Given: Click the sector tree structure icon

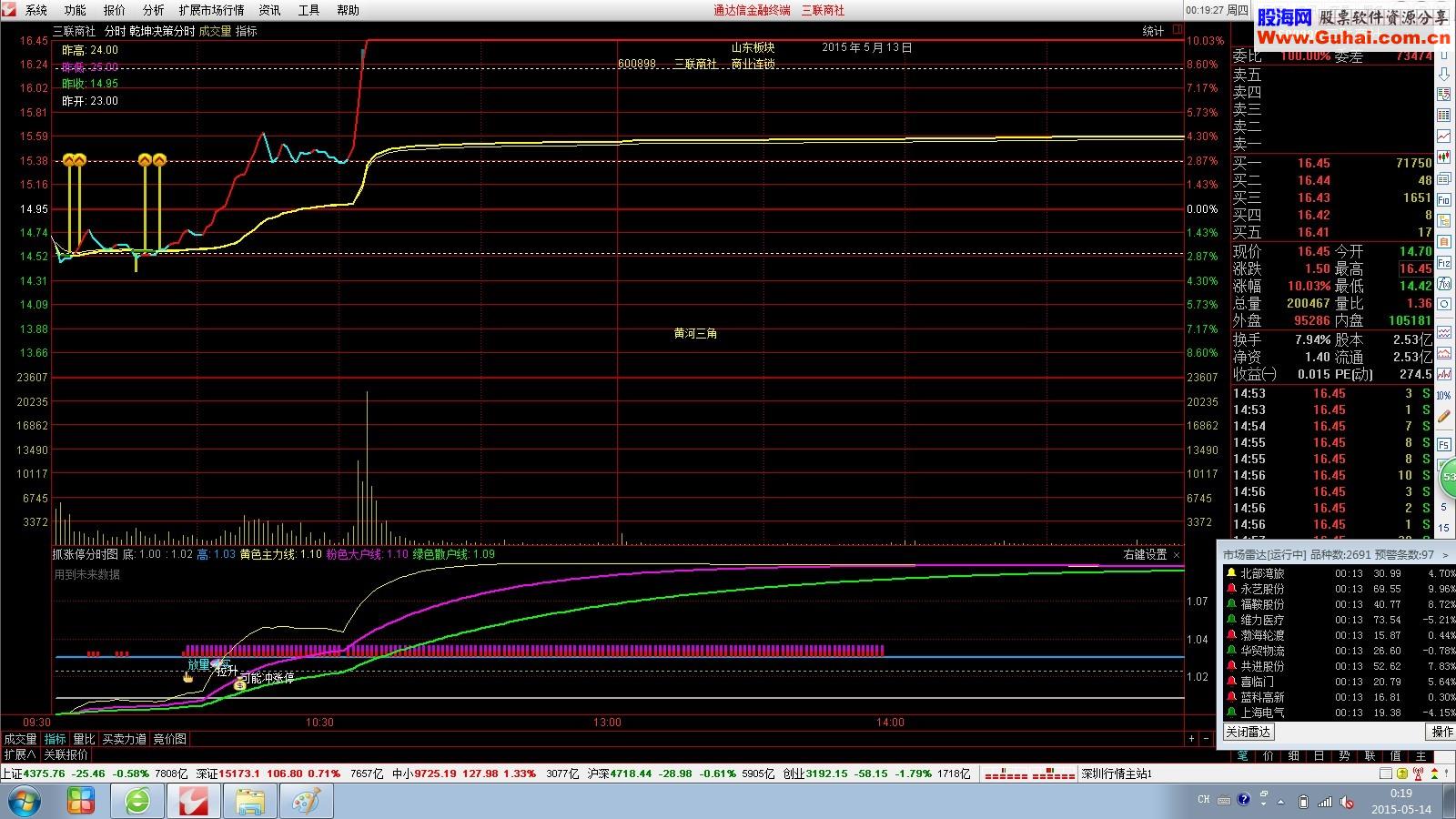Looking at the screenshot, I should coord(1444,220).
